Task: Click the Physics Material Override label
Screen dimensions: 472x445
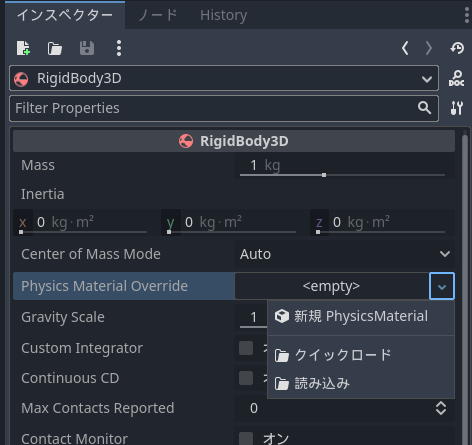Action: tap(104, 286)
